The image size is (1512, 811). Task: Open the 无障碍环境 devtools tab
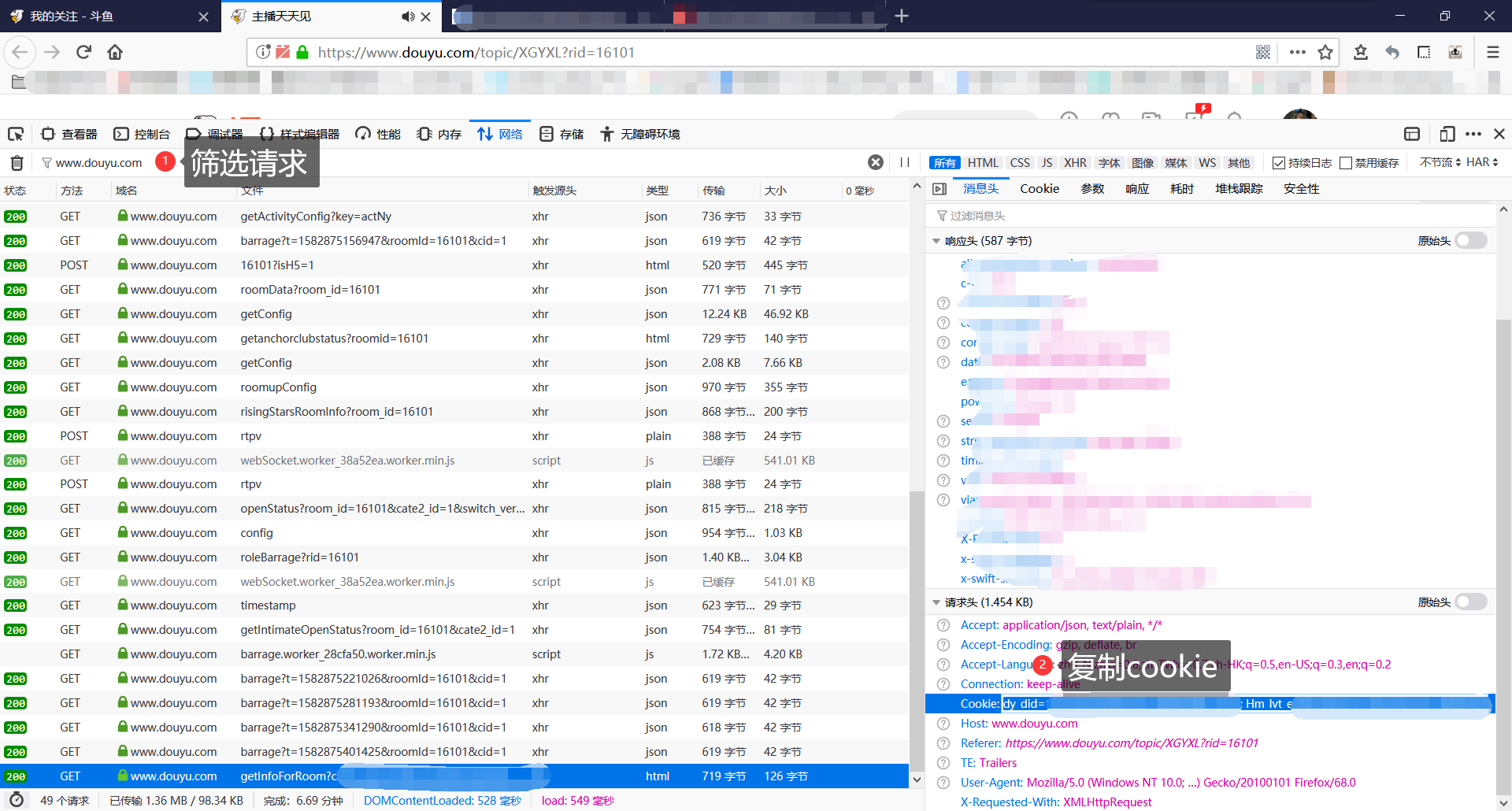tap(640, 134)
